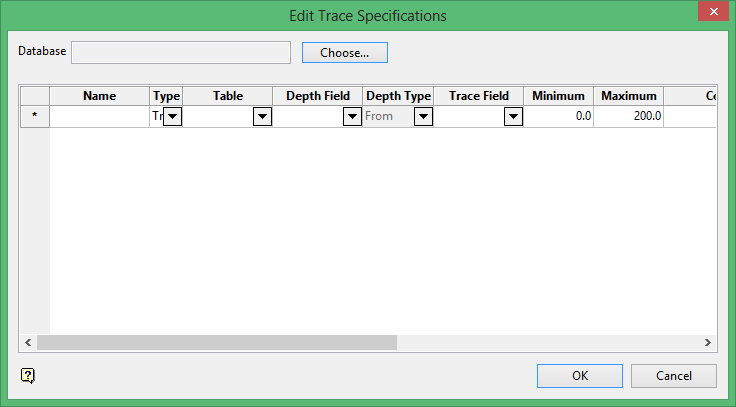Click the left arrow of horizontal scrollbar

coord(28,342)
